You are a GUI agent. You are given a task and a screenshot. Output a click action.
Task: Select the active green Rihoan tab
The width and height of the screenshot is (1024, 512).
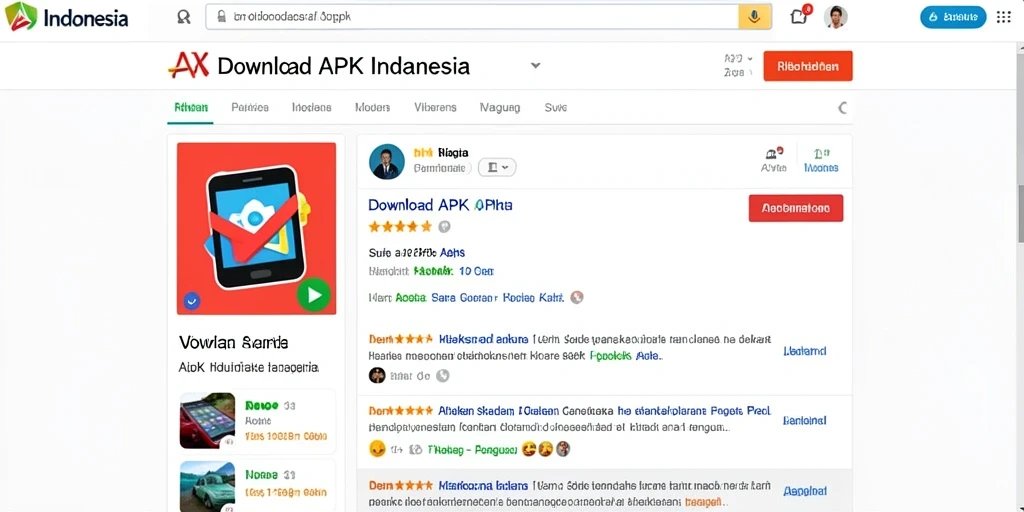click(191, 107)
